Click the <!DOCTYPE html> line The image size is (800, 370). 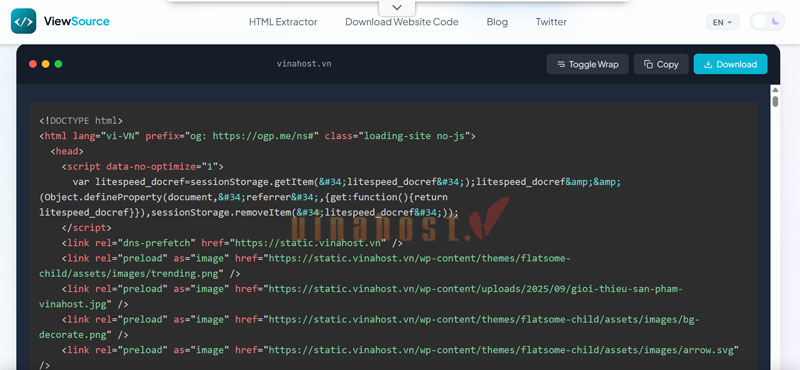(81, 121)
